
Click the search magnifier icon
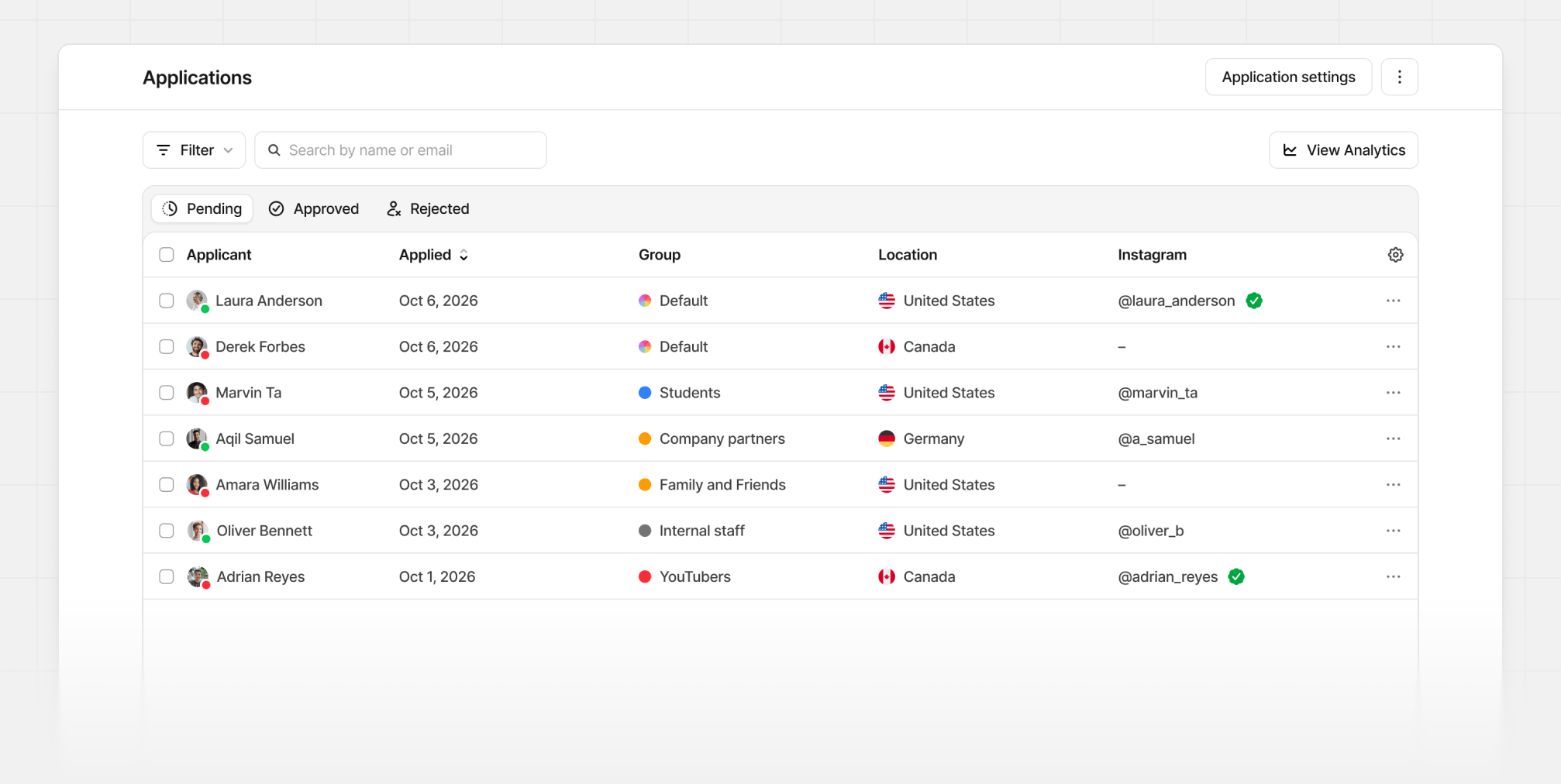[x=274, y=150]
